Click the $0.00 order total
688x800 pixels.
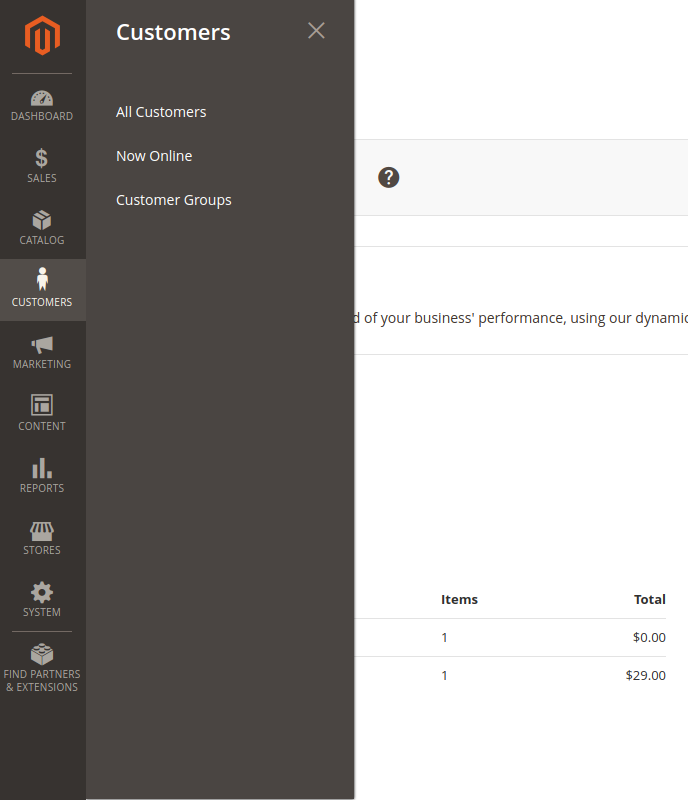click(x=649, y=637)
